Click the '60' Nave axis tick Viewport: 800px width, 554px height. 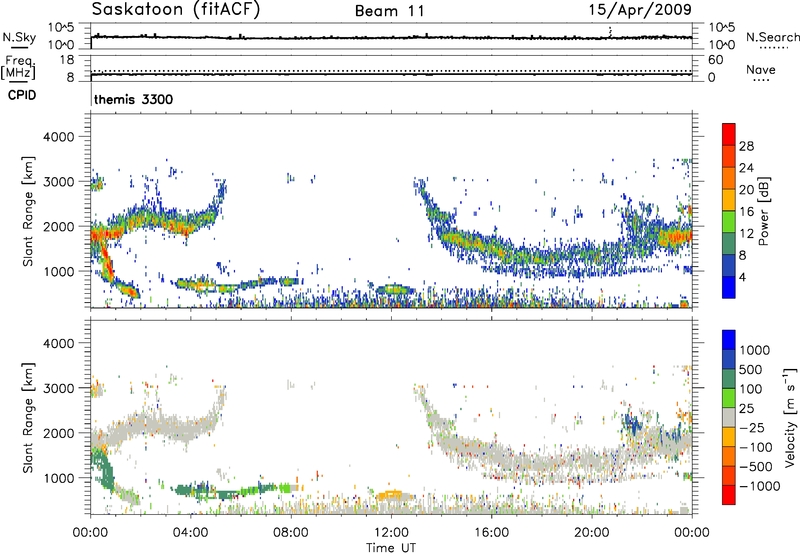click(715, 60)
